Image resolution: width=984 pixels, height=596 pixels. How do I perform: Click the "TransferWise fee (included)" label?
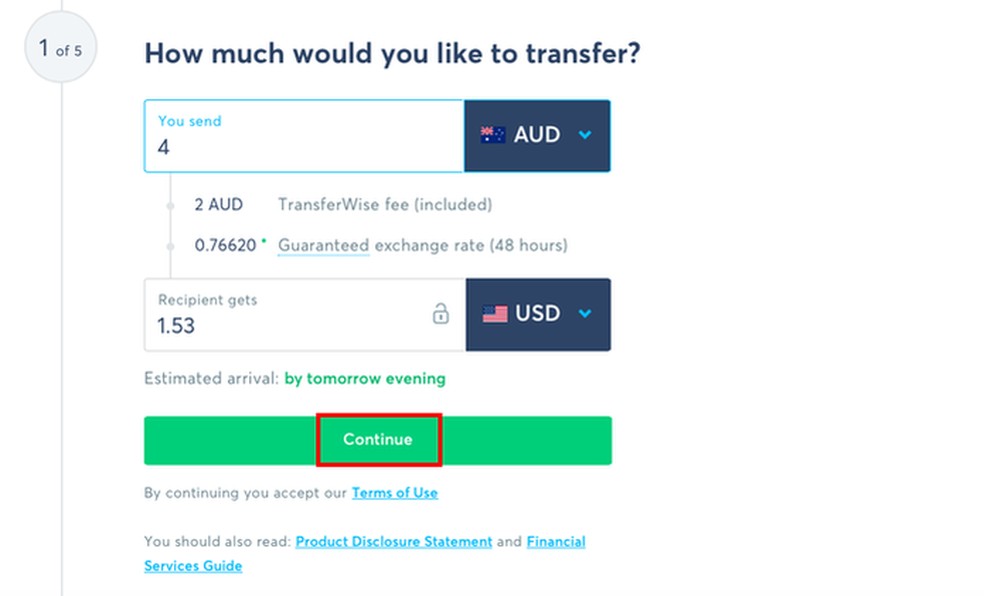point(385,205)
